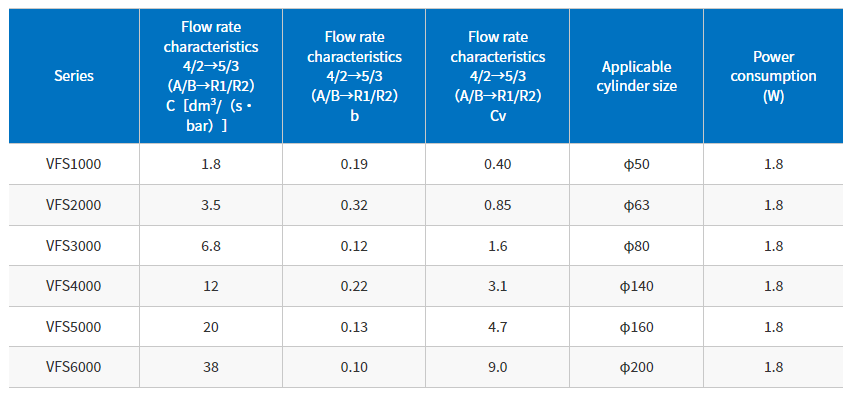
Task: Click the 38 C value cell
Action: 211,367
